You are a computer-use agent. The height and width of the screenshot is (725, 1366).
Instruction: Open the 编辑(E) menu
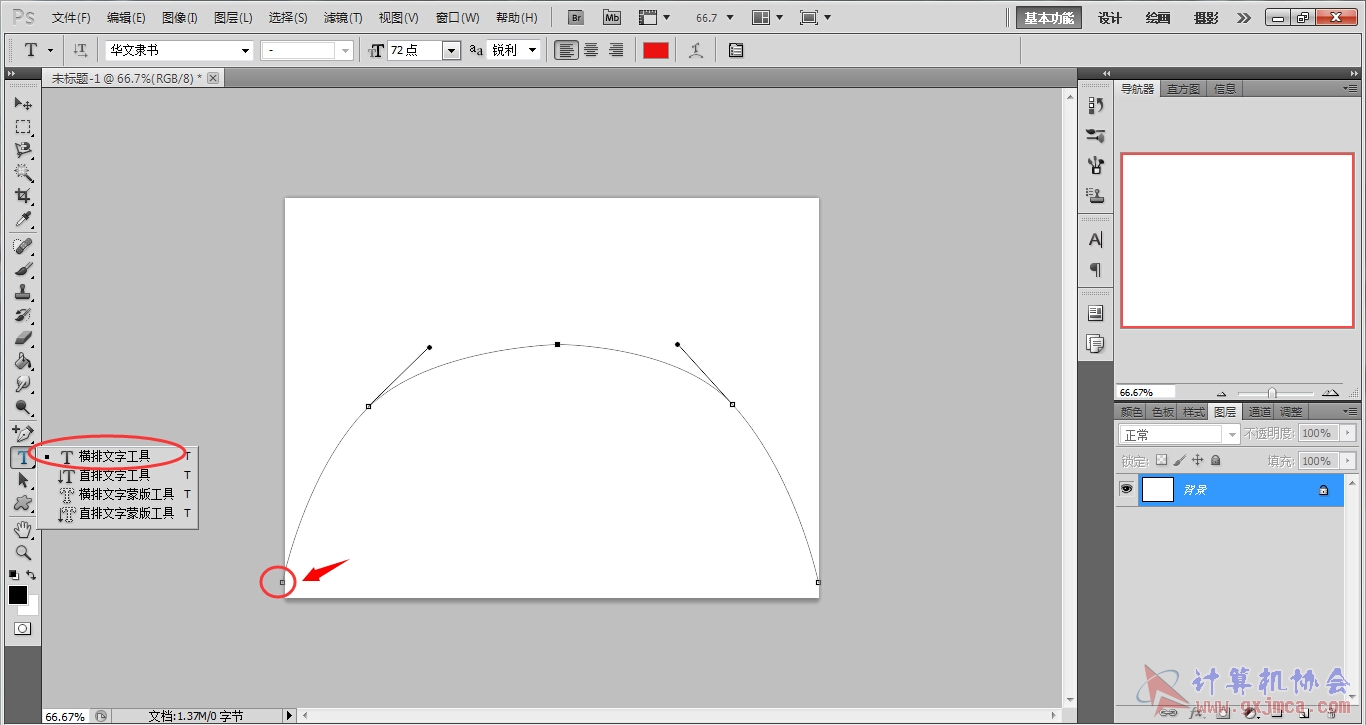tap(126, 18)
